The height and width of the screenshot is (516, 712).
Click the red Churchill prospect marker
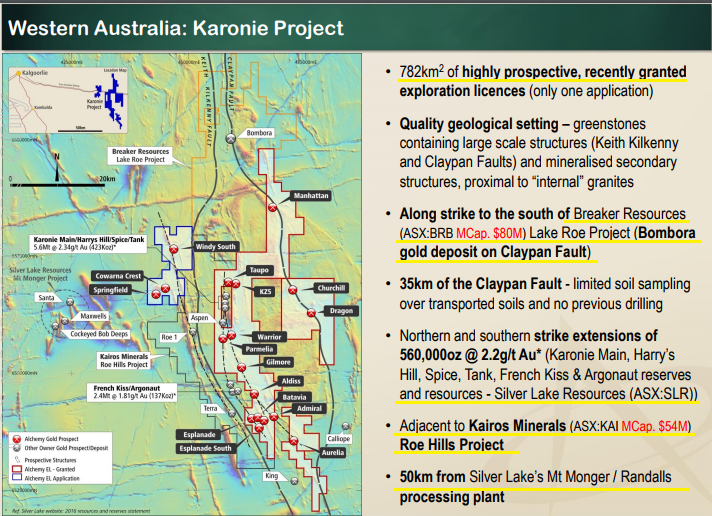293,290
